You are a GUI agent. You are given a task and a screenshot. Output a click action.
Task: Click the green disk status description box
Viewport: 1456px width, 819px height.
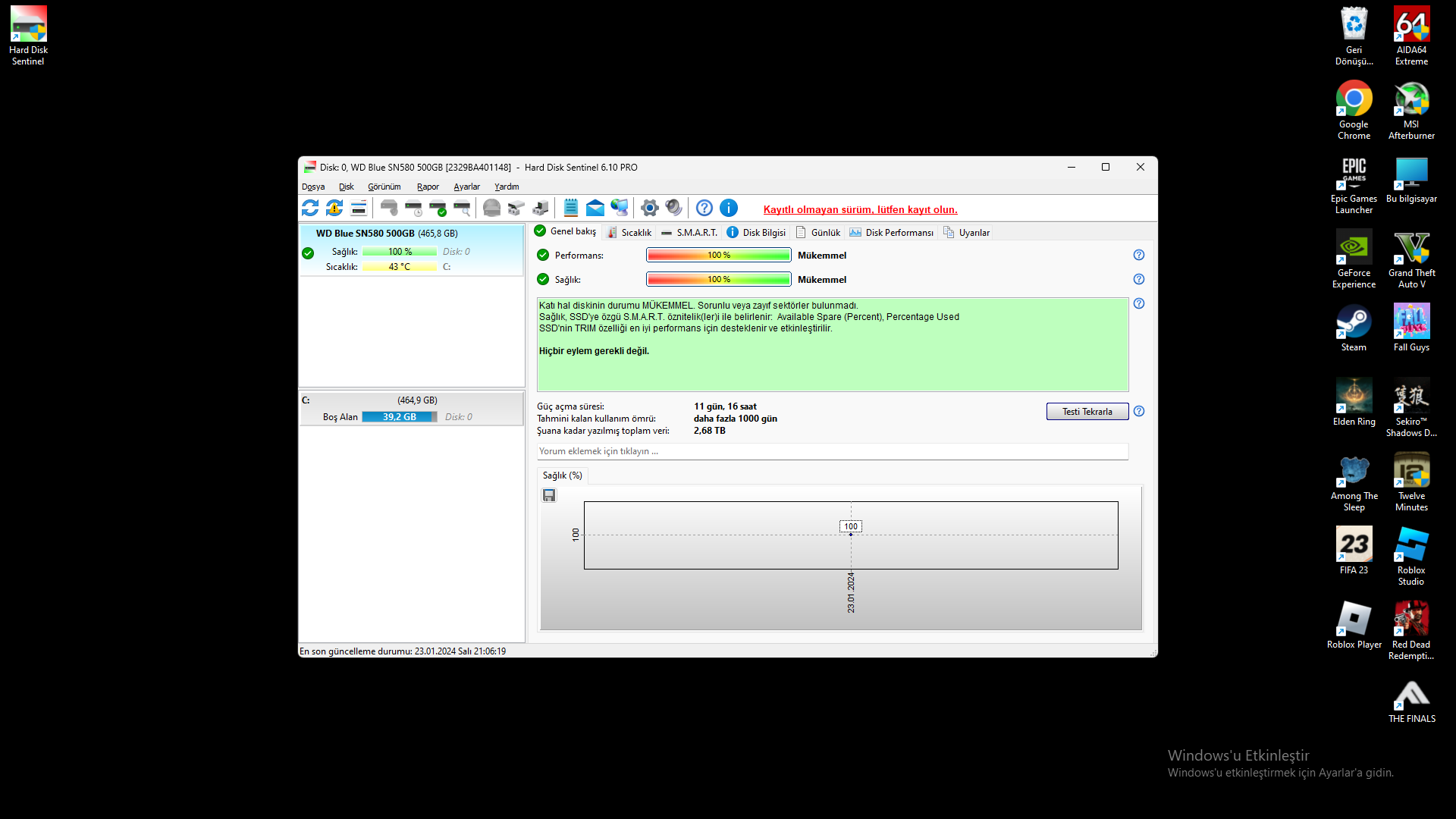833,345
